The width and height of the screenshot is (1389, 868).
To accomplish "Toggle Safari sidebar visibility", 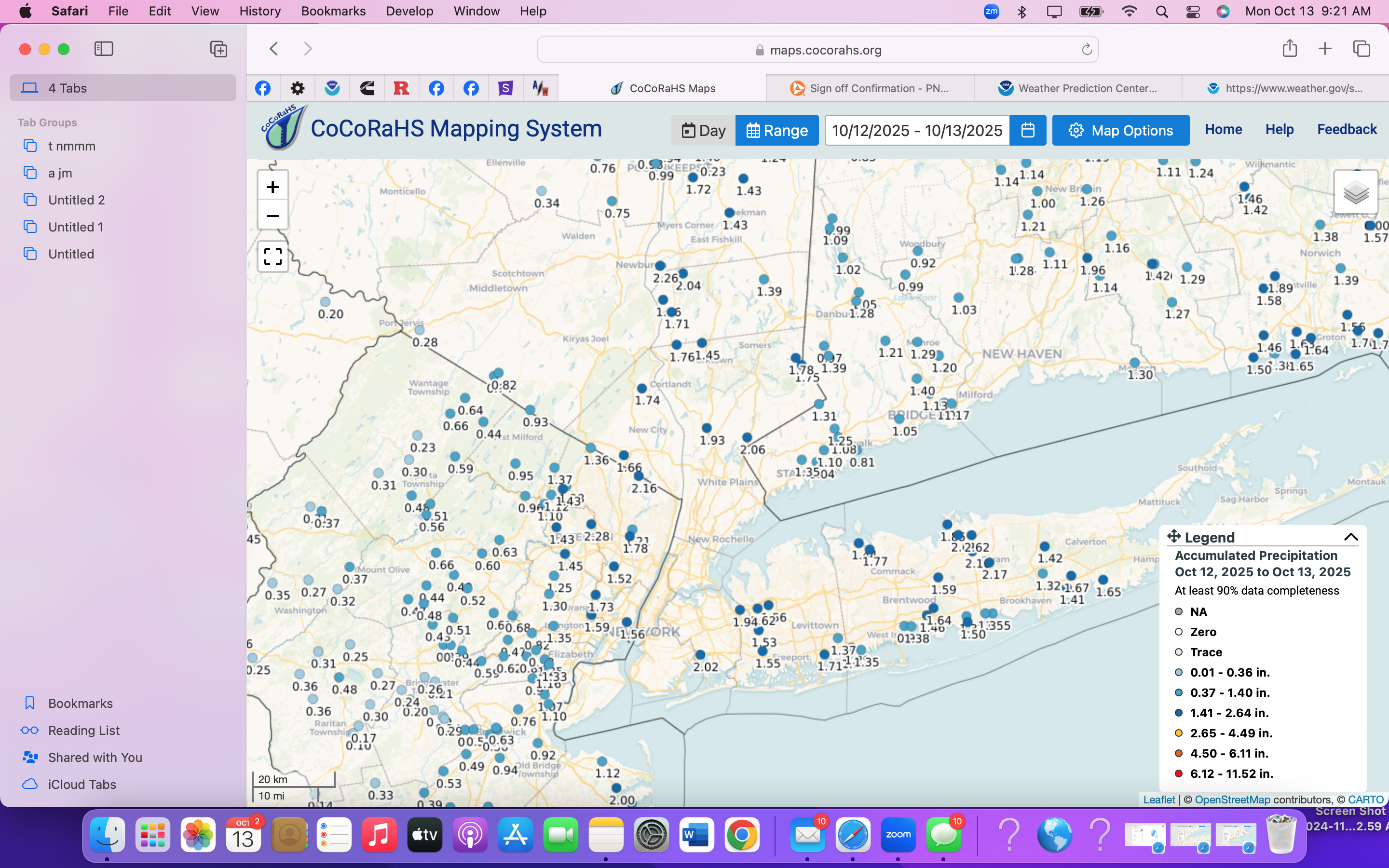I will (x=104, y=49).
